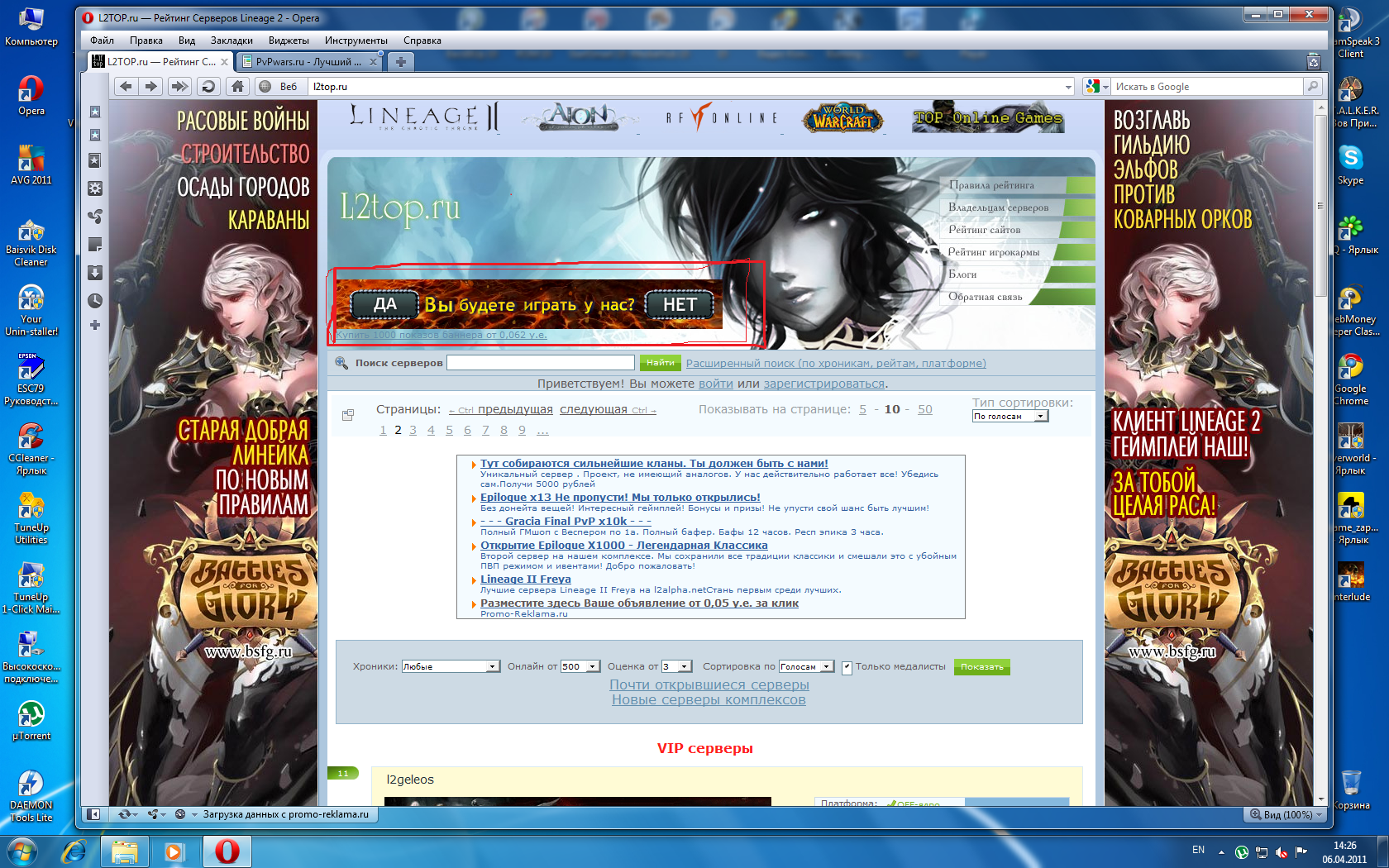Viewport: 1389px width, 868px height.
Task: Toggle the panels button in the status bar
Action: (93, 814)
